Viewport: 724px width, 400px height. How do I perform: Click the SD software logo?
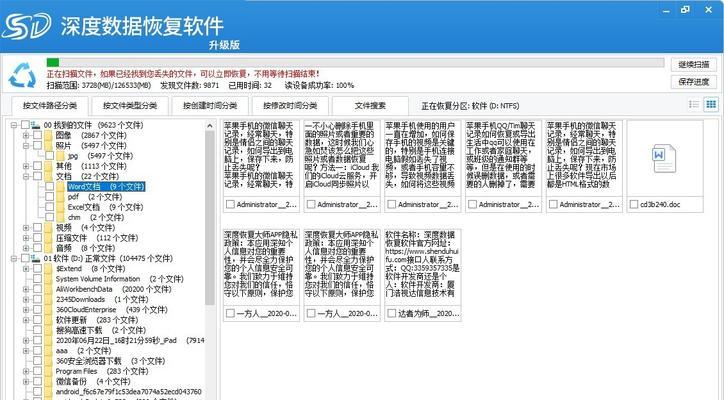pyautogui.click(x=26, y=26)
